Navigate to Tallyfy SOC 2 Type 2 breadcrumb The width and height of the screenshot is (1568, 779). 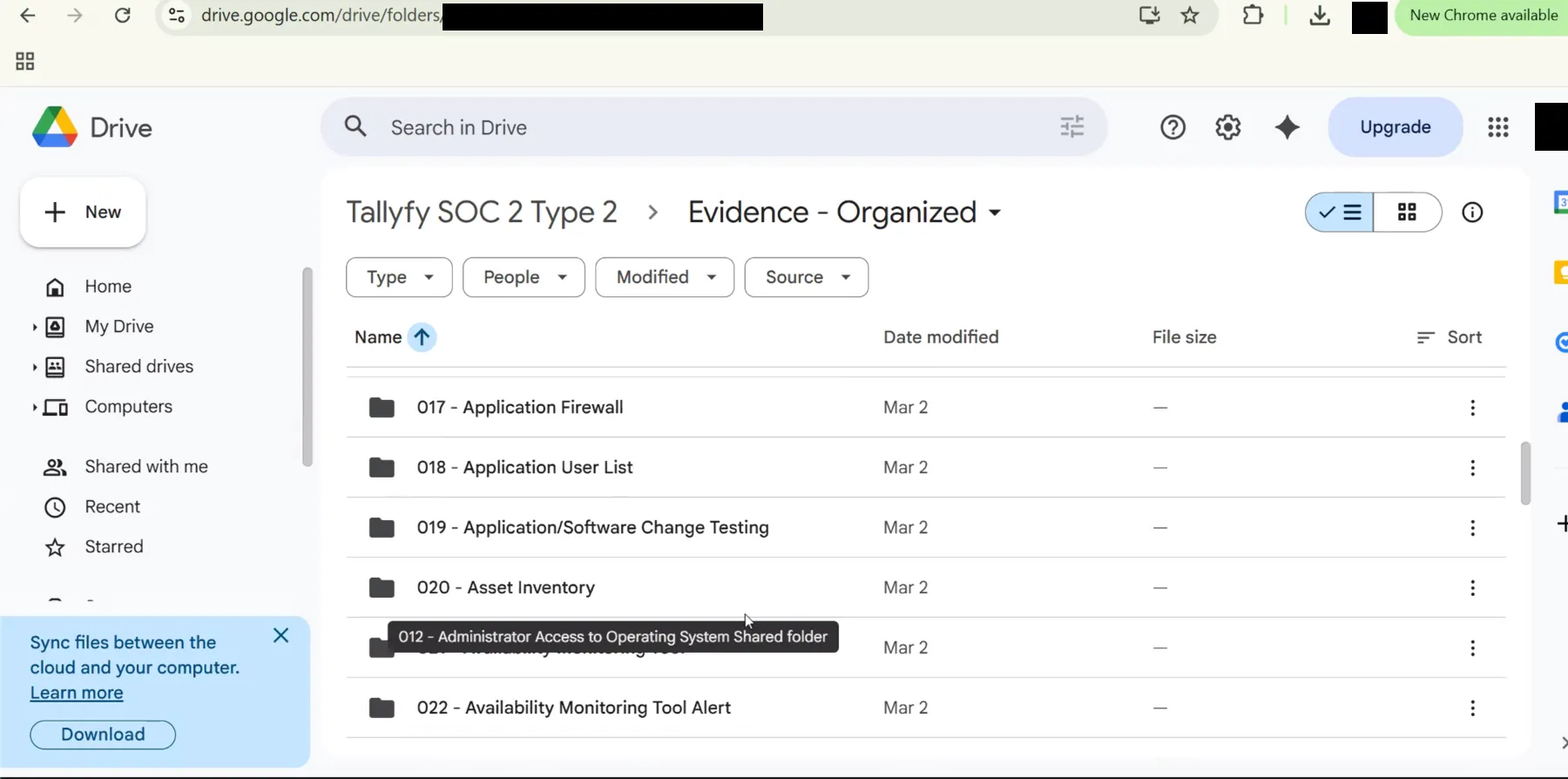(x=482, y=213)
